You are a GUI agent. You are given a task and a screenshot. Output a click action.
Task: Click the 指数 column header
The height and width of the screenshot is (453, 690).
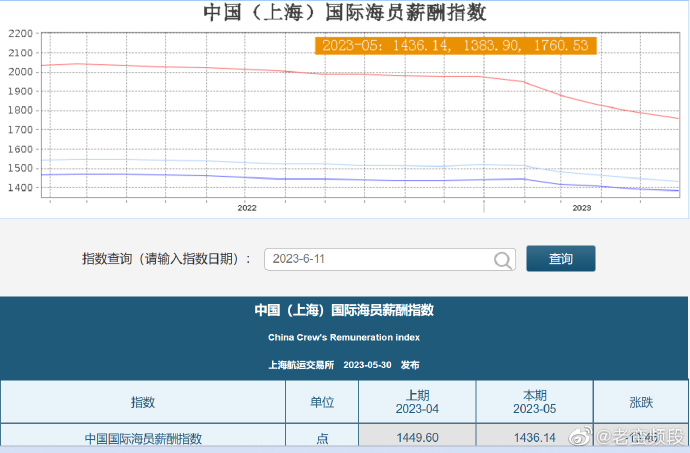pyautogui.click(x=143, y=402)
